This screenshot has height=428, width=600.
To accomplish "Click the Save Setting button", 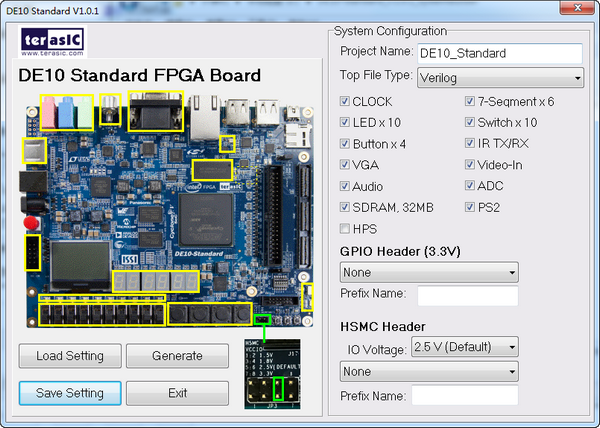I will pyautogui.click(x=69, y=393).
